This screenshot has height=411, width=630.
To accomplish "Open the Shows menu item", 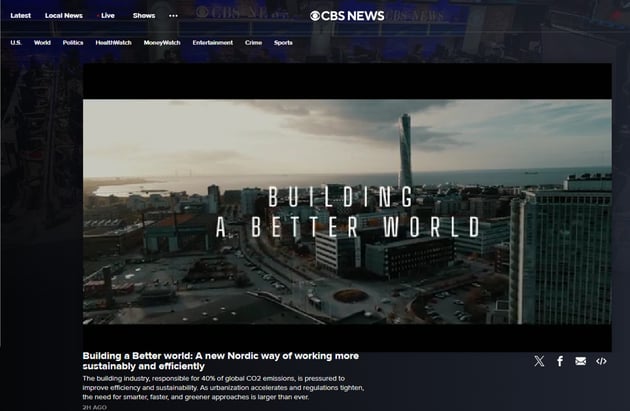I will point(144,16).
